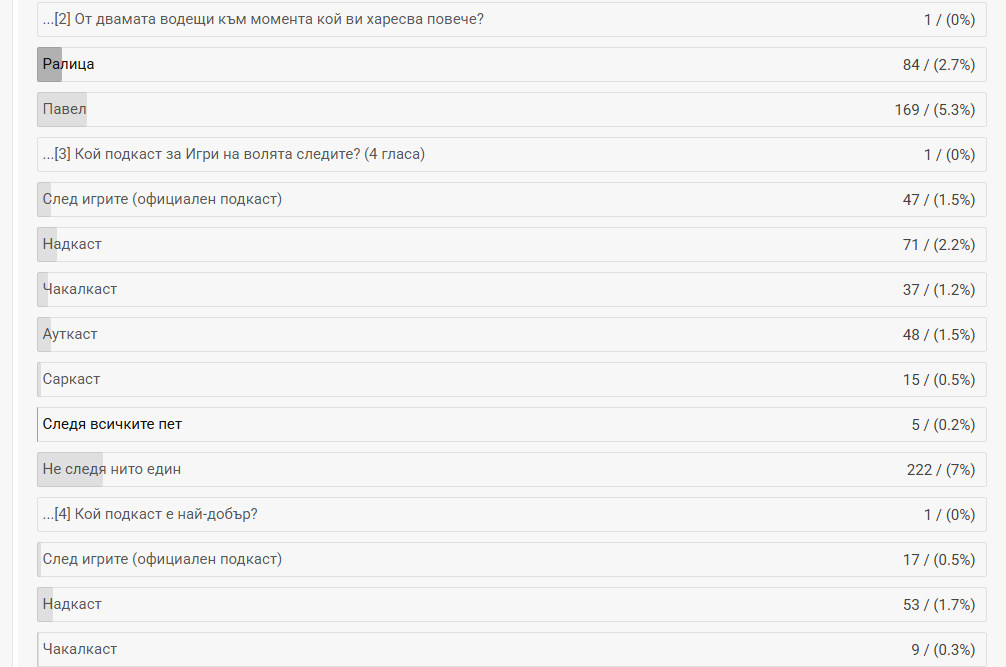1006x667 pixels.
Task: Choose the Чакалкаст row with 37 votes
Action: pos(80,289)
